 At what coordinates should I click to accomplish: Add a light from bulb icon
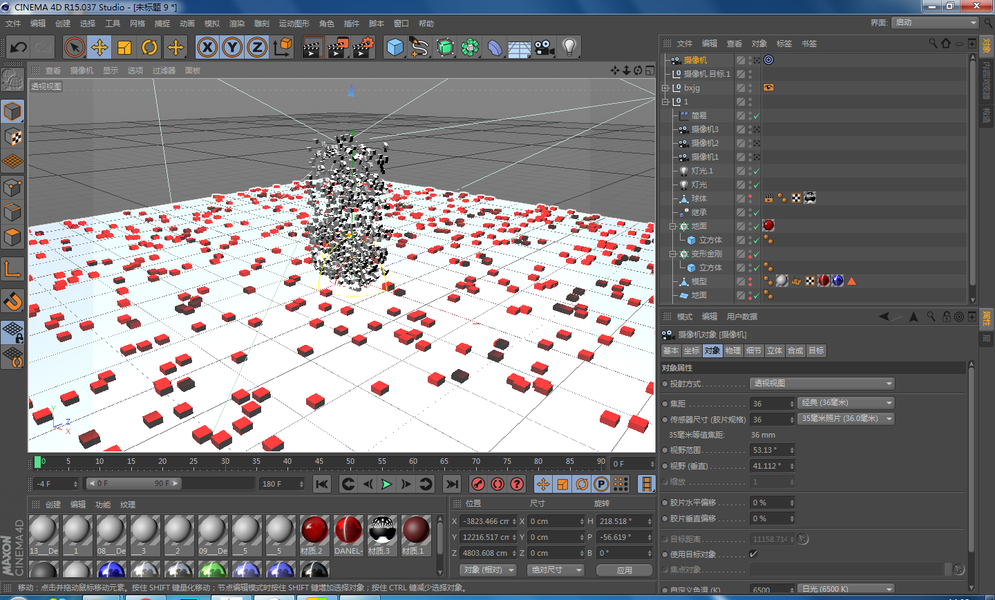(x=569, y=48)
